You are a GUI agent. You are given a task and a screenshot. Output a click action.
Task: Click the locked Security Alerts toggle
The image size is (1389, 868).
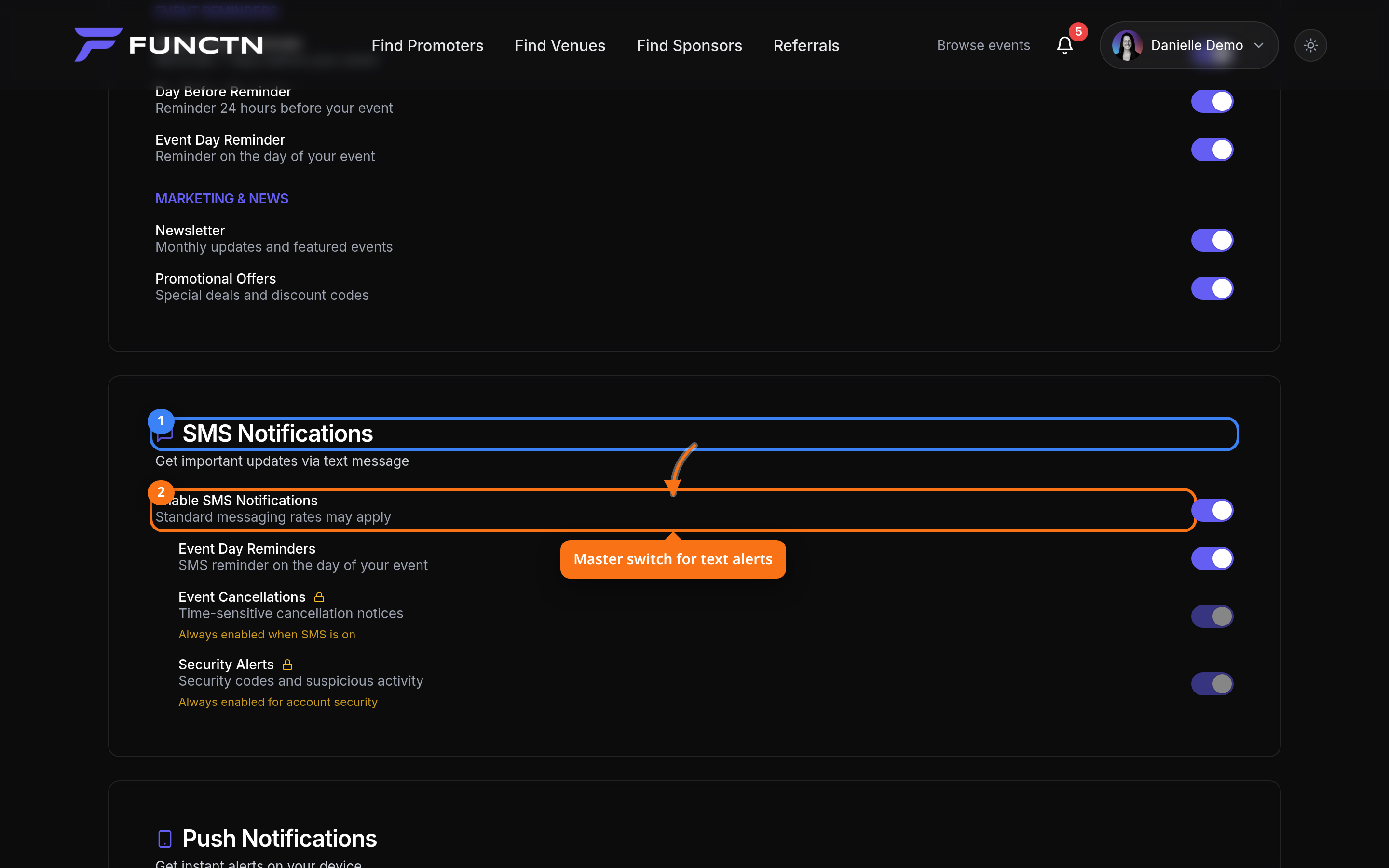pyautogui.click(x=1212, y=684)
